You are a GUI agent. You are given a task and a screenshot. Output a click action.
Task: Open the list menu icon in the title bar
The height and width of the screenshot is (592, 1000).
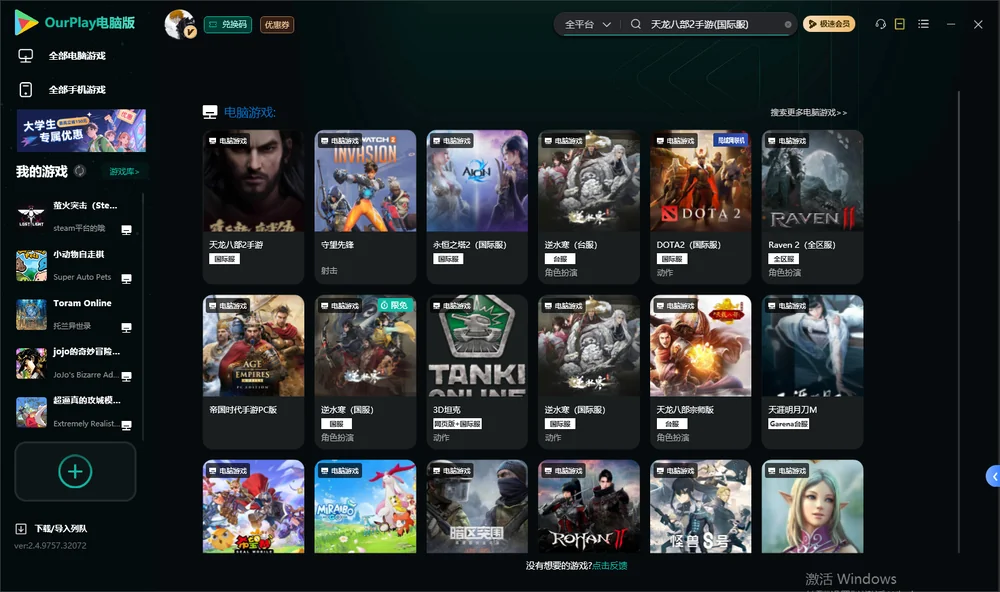pos(923,24)
